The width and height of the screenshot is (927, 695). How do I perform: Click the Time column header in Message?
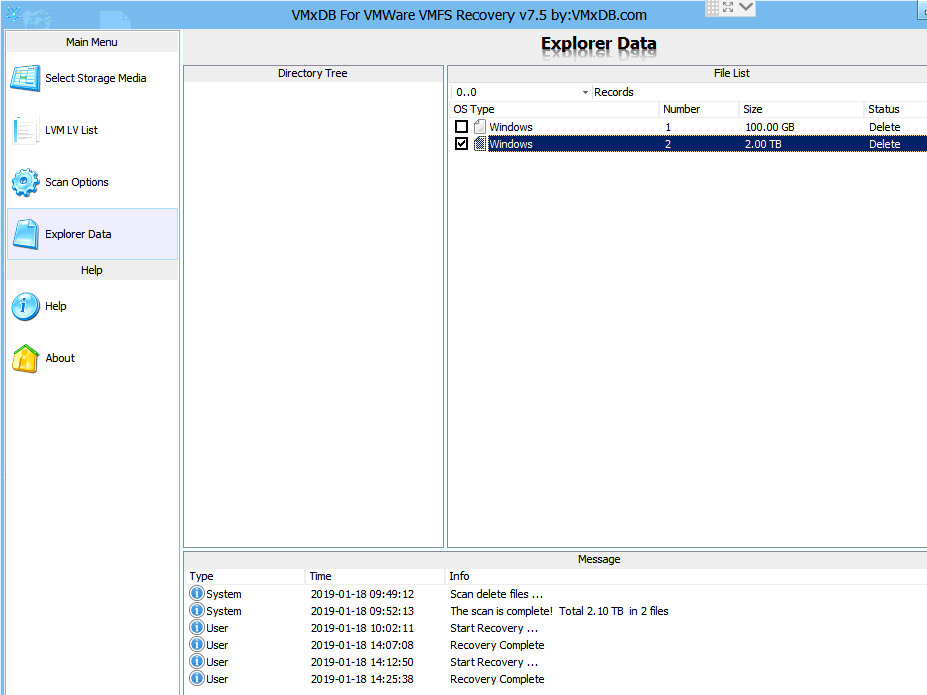pyautogui.click(x=375, y=576)
